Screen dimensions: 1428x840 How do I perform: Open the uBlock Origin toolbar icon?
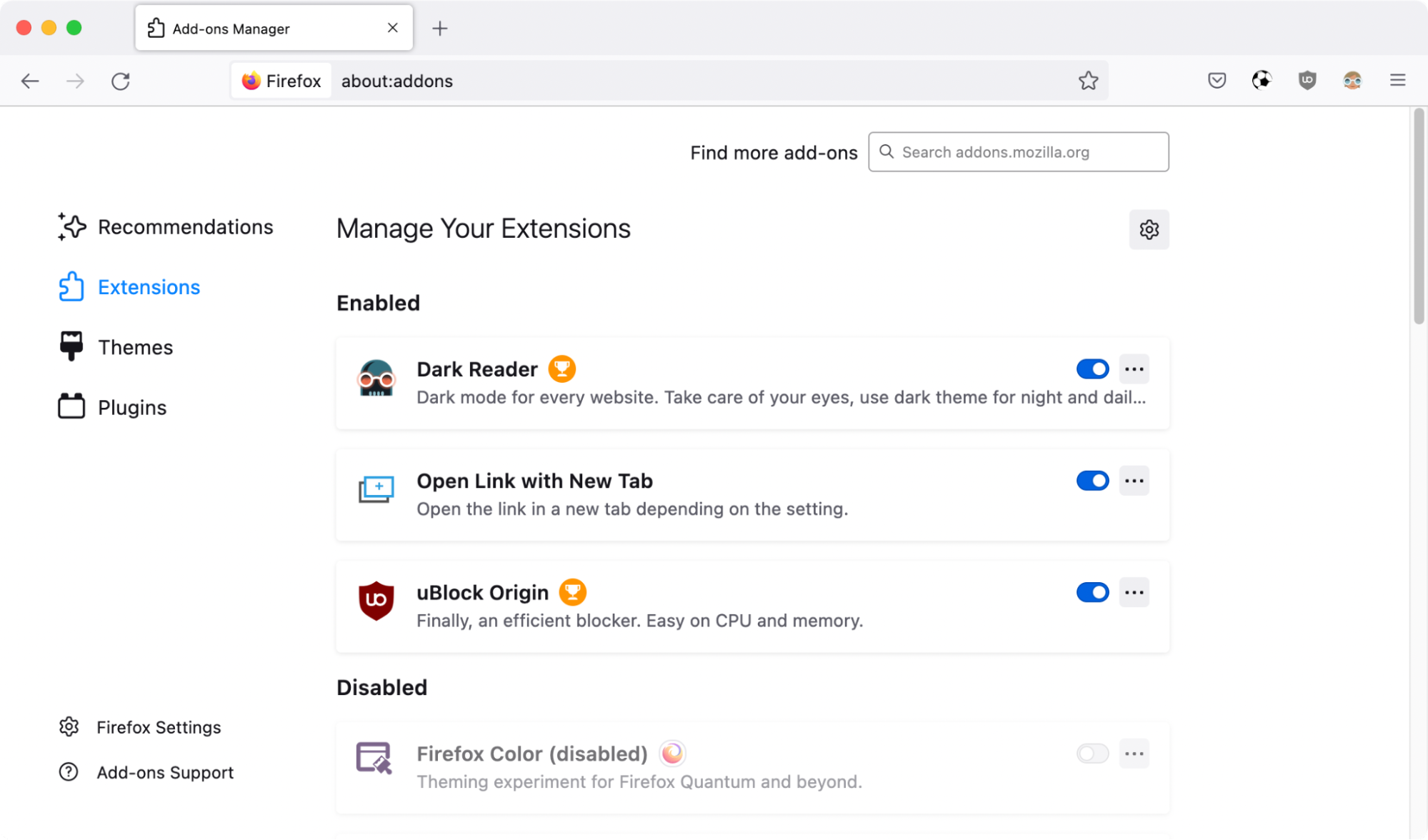pos(1307,80)
